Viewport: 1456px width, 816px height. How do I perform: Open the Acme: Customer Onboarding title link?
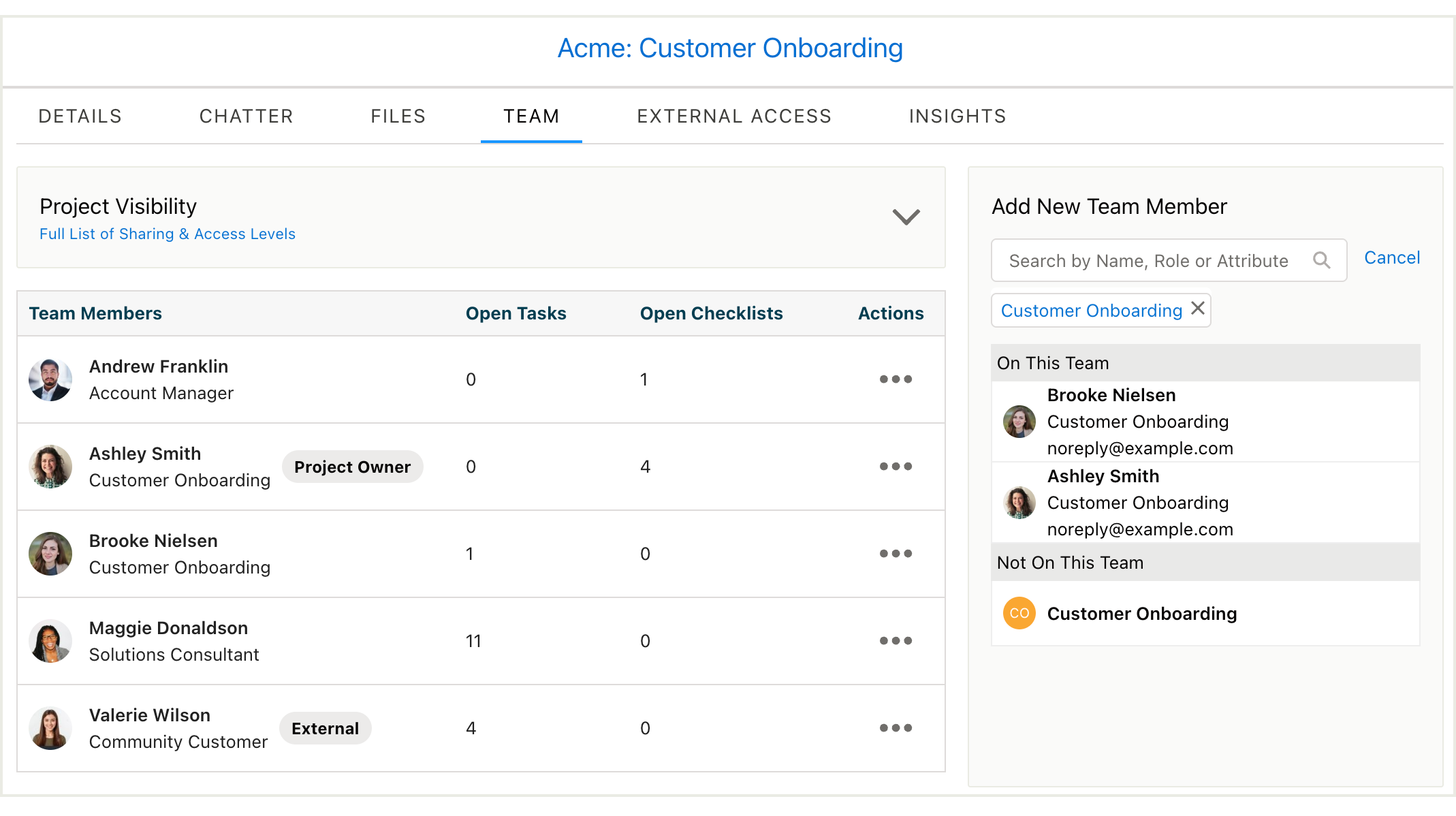click(730, 48)
